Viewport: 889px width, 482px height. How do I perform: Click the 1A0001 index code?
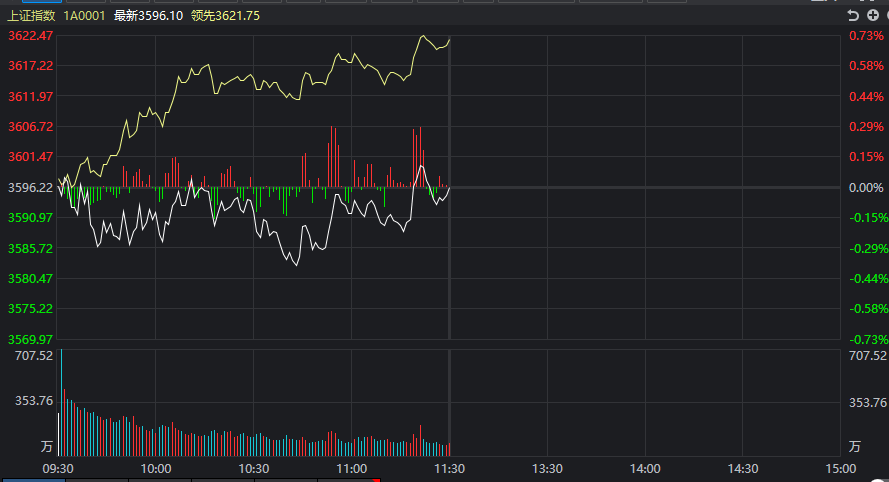(83, 16)
